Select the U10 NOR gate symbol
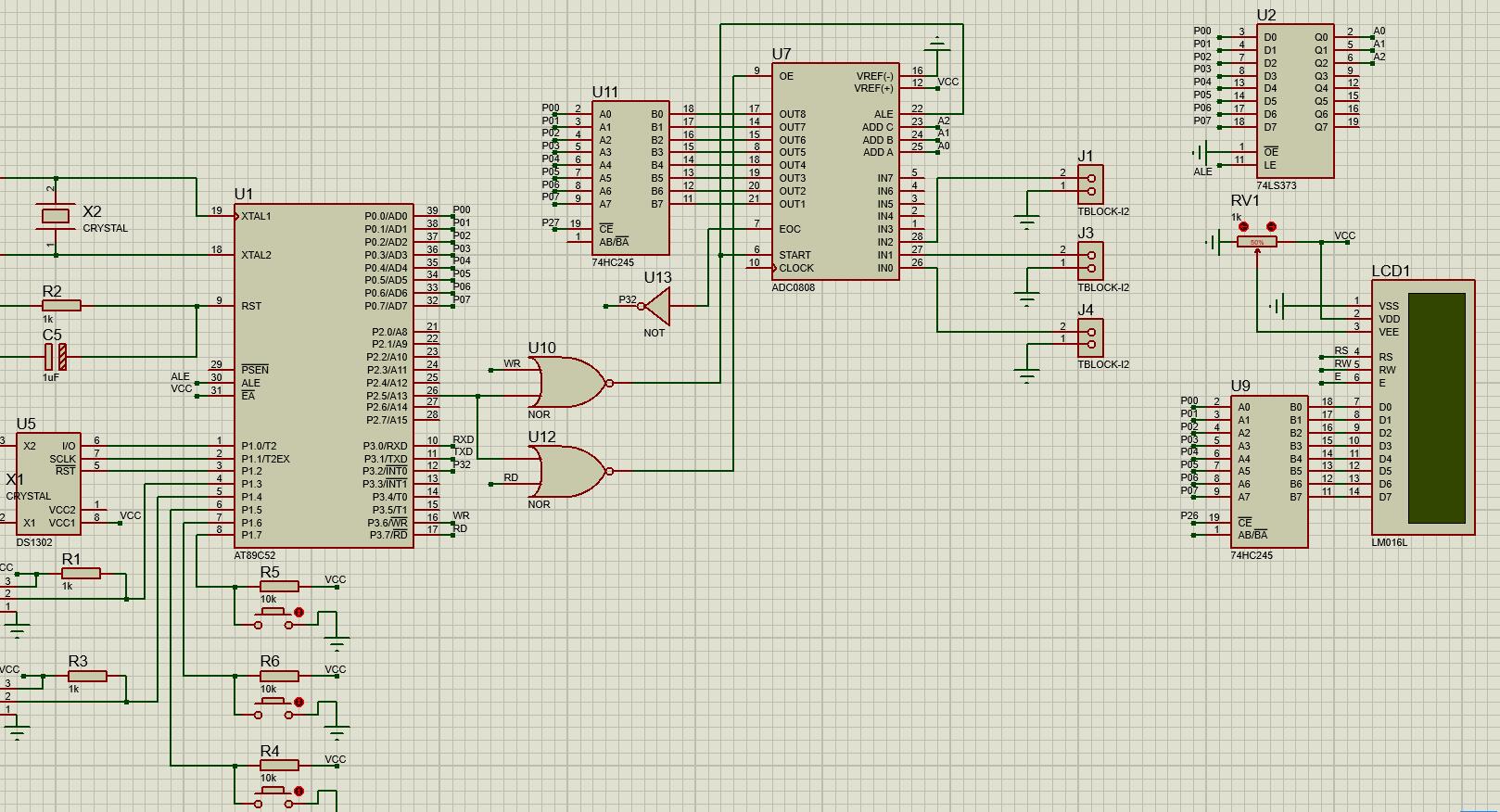Image resolution: width=1500 pixels, height=812 pixels. pyautogui.click(x=569, y=382)
